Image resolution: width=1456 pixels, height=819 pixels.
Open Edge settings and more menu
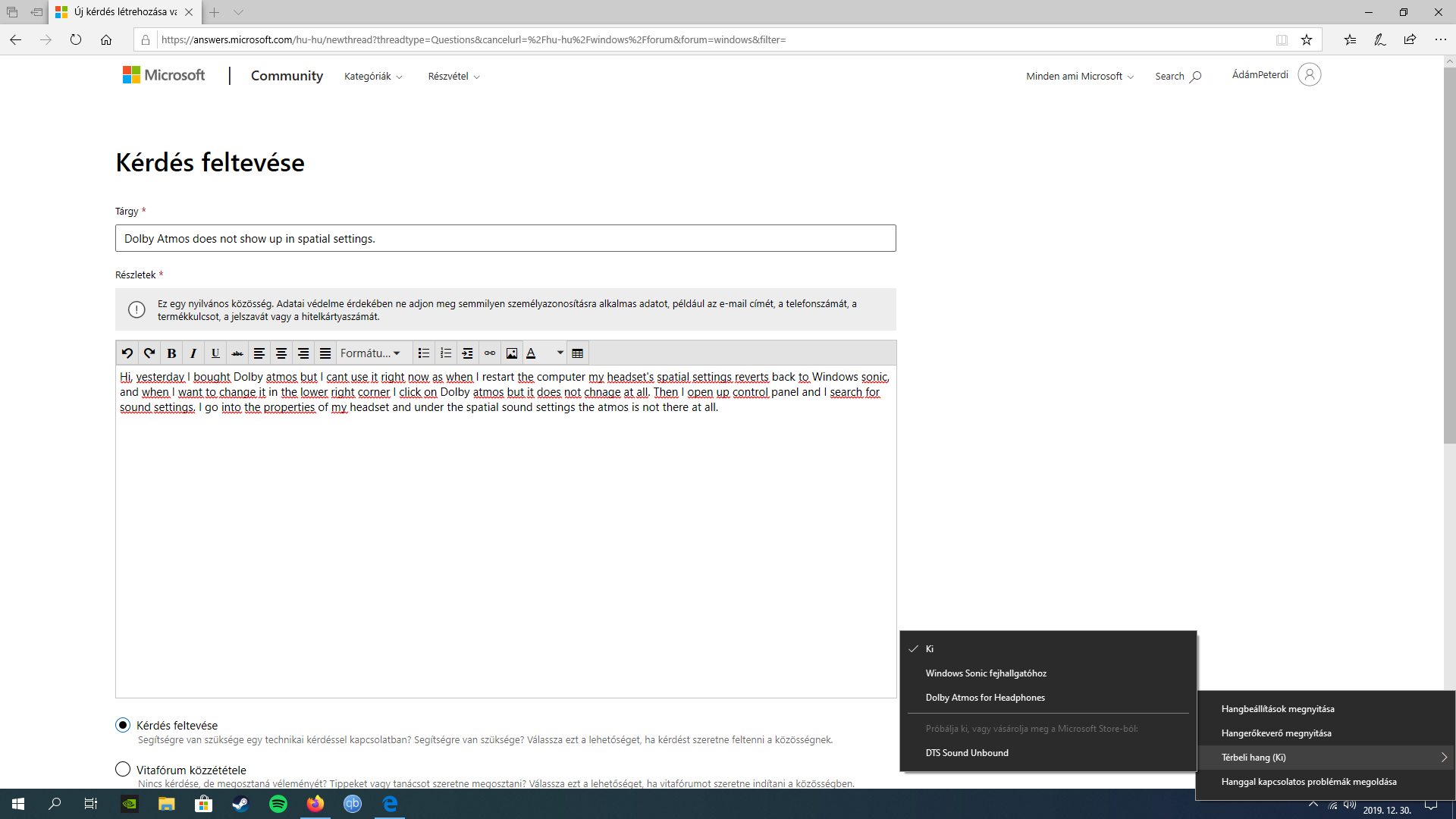(x=1440, y=39)
